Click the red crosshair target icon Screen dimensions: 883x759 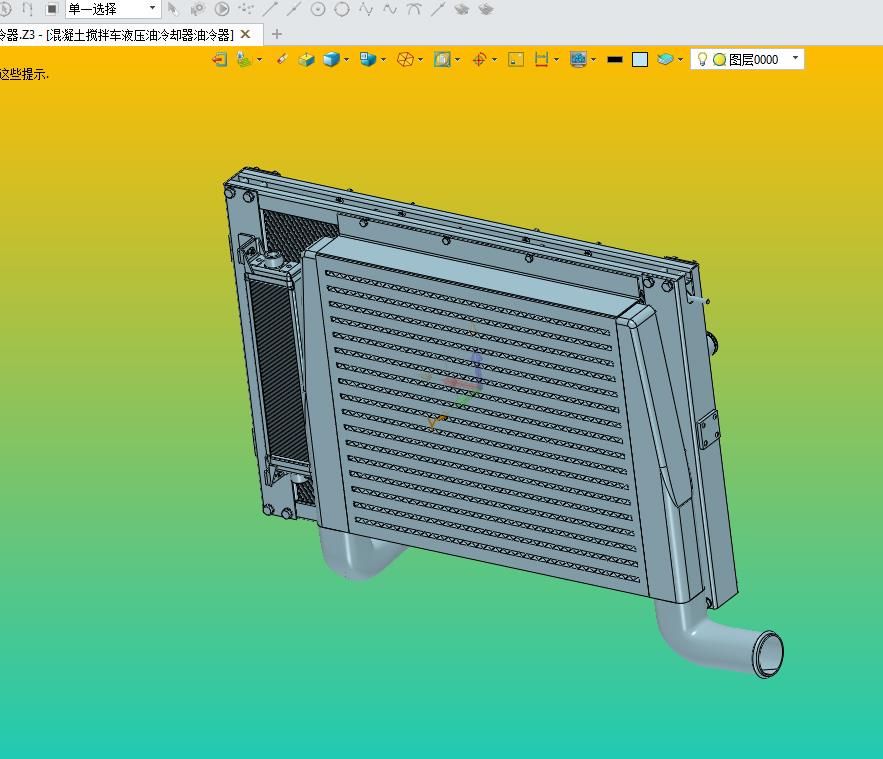(x=479, y=59)
